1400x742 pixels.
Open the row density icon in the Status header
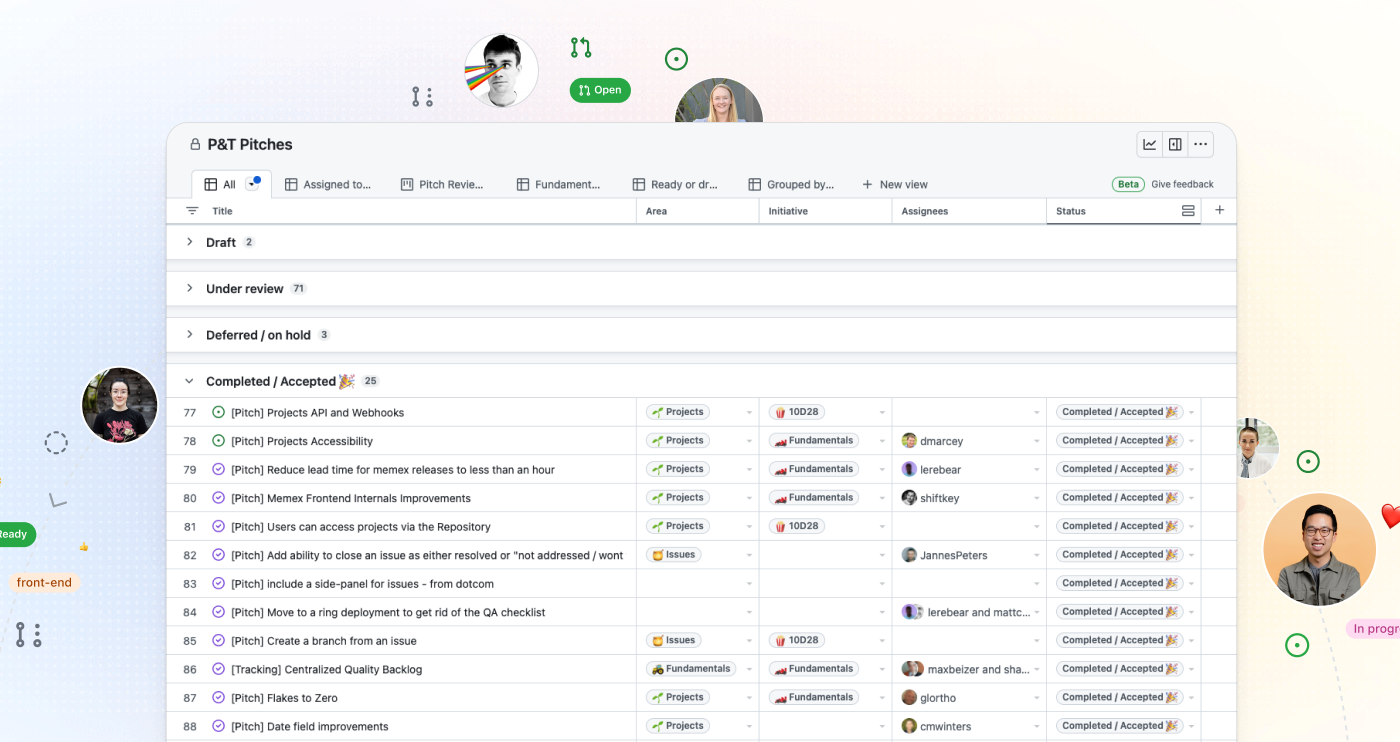point(1188,210)
